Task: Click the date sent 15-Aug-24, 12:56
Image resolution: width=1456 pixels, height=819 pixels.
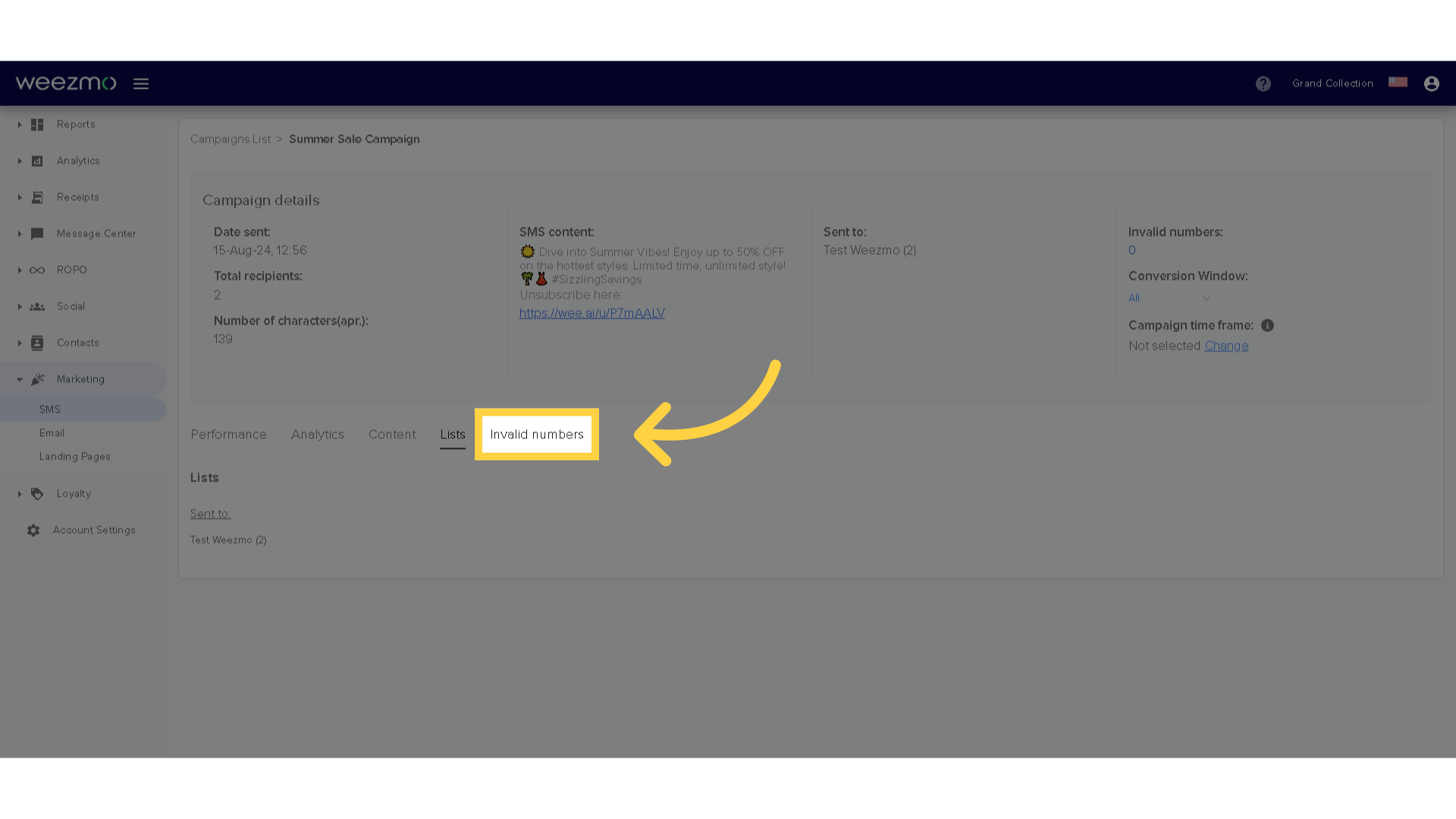Action: tap(260, 250)
